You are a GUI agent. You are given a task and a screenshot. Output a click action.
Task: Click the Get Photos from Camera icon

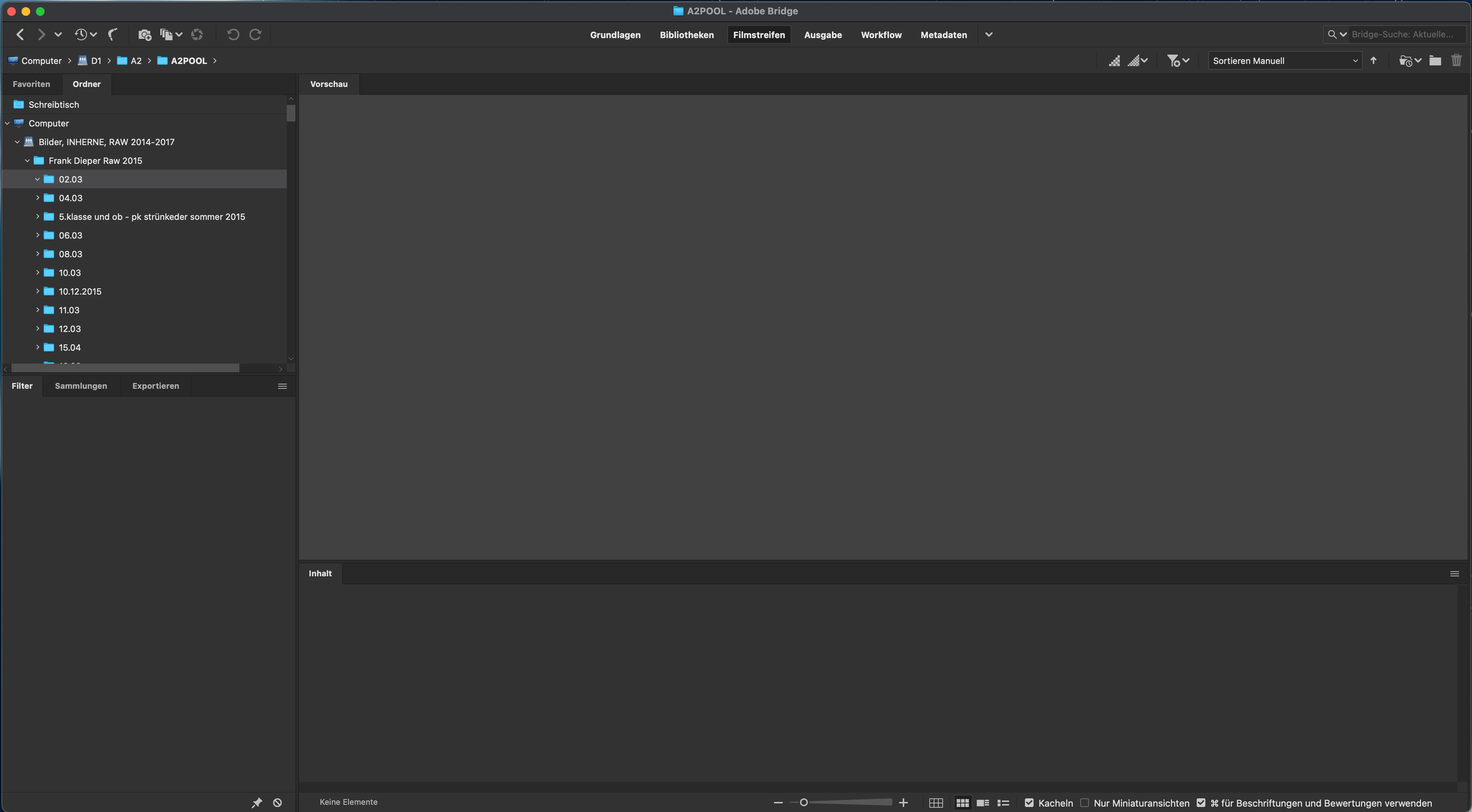pos(144,35)
